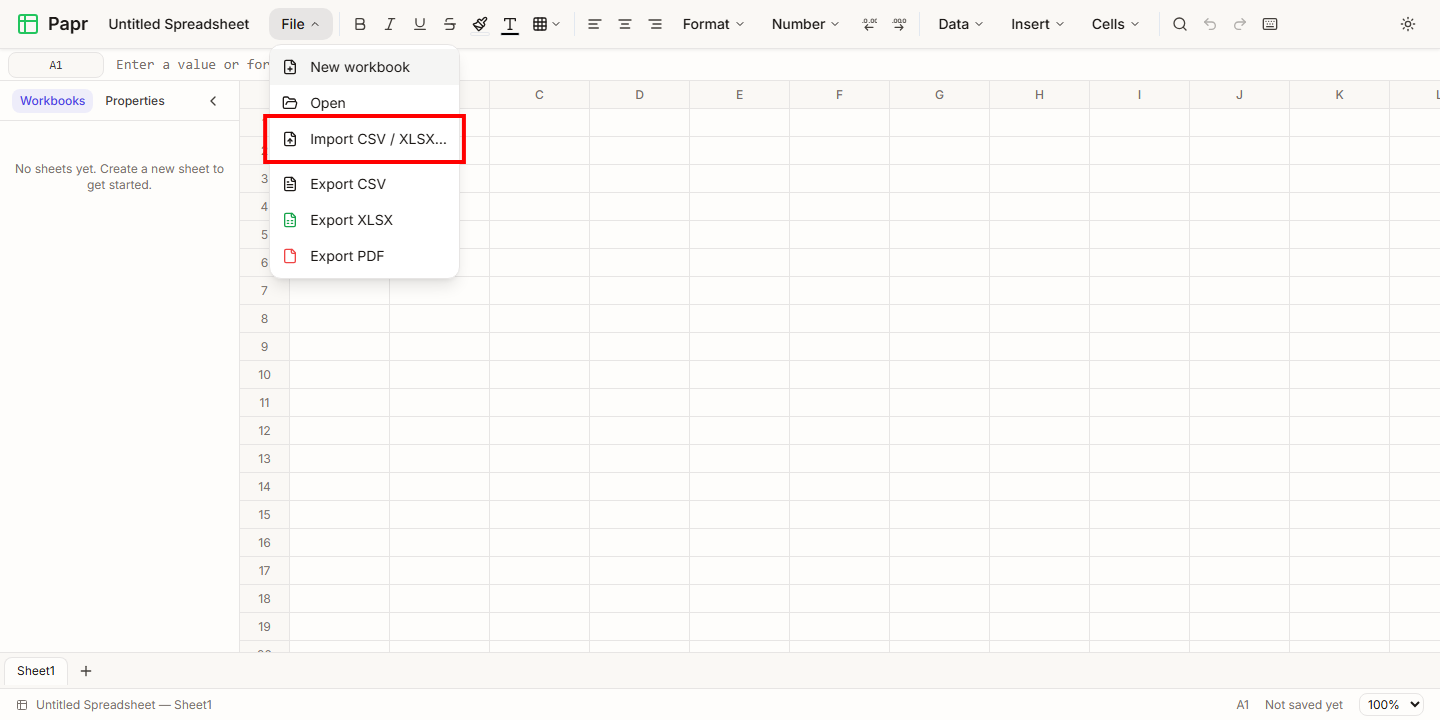Switch to the Workbooks sidebar tab
1440x720 pixels.
[52, 101]
